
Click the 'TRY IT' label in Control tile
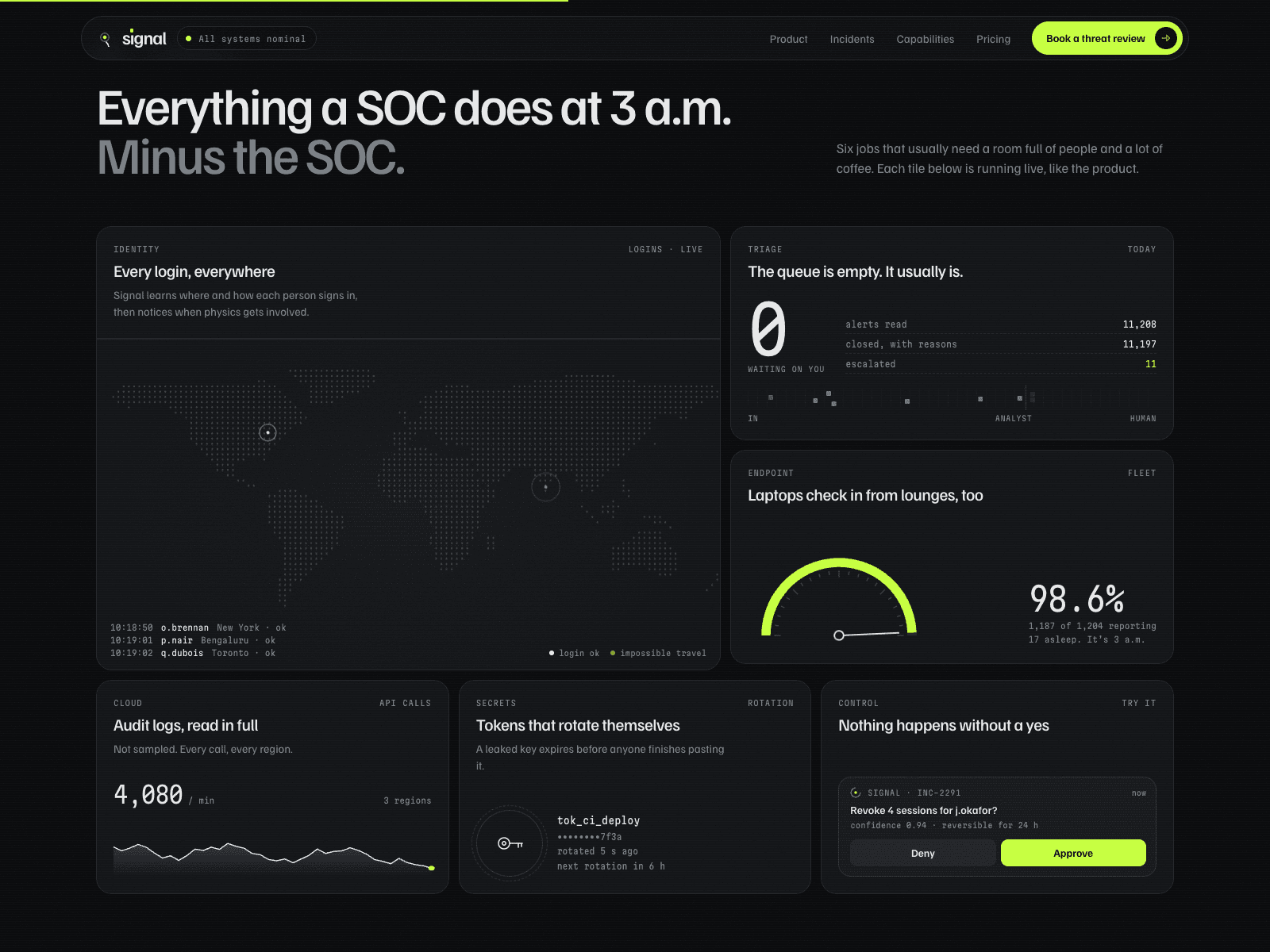click(x=1139, y=704)
